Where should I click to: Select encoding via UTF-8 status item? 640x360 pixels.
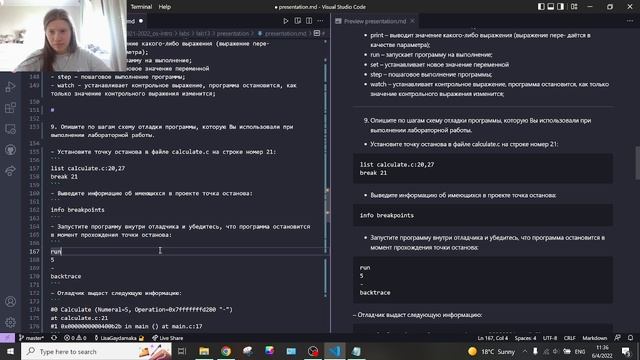pos(550,338)
